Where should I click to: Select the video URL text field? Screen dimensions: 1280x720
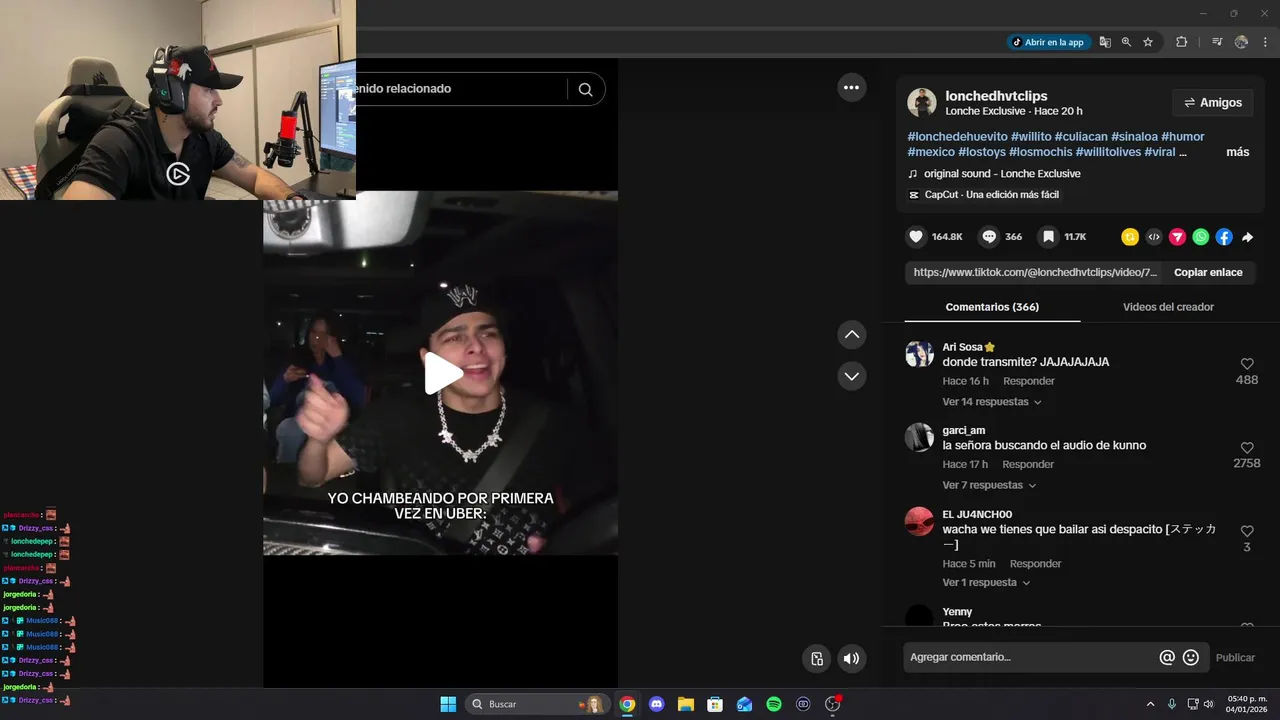(1035, 272)
